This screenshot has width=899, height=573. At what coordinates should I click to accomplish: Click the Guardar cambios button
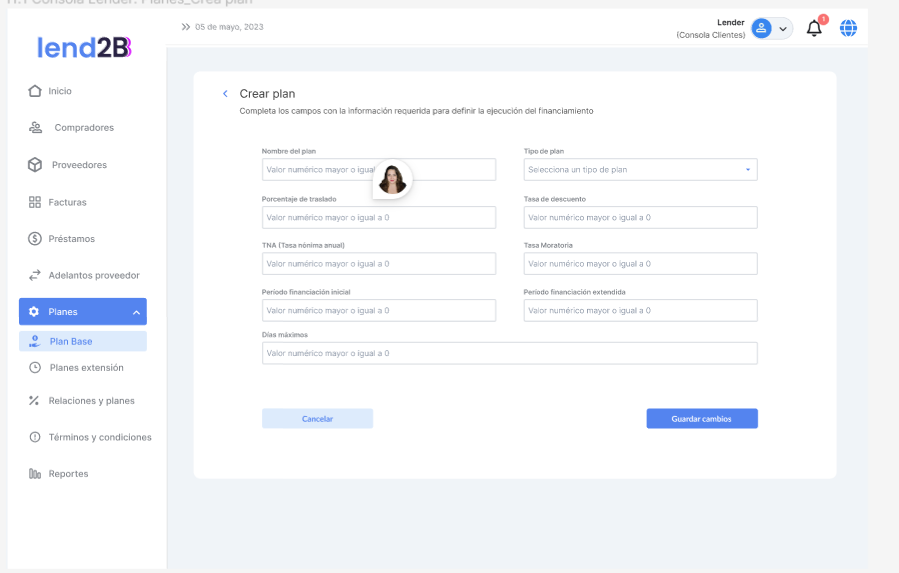click(x=701, y=419)
